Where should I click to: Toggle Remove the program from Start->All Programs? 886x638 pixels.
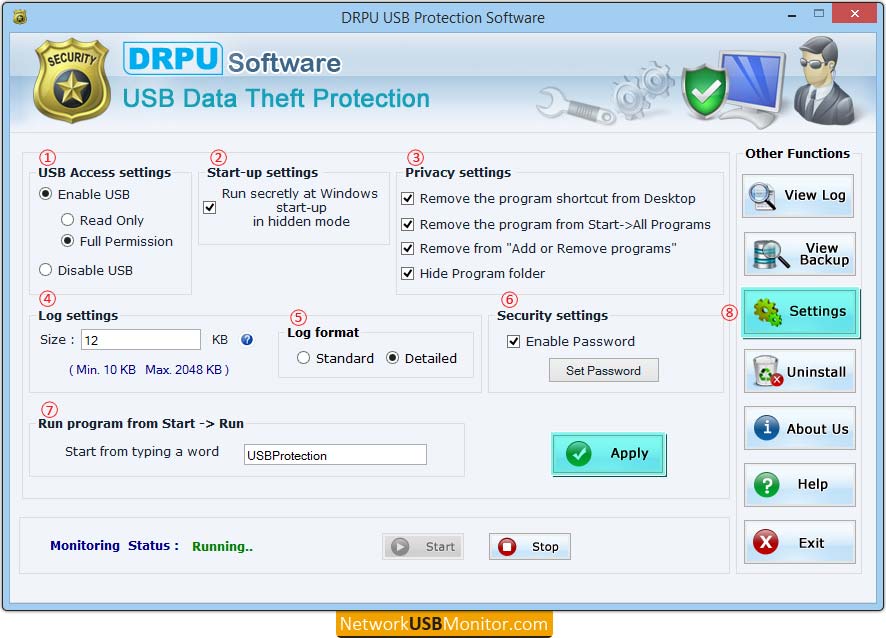click(x=407, y=224)
